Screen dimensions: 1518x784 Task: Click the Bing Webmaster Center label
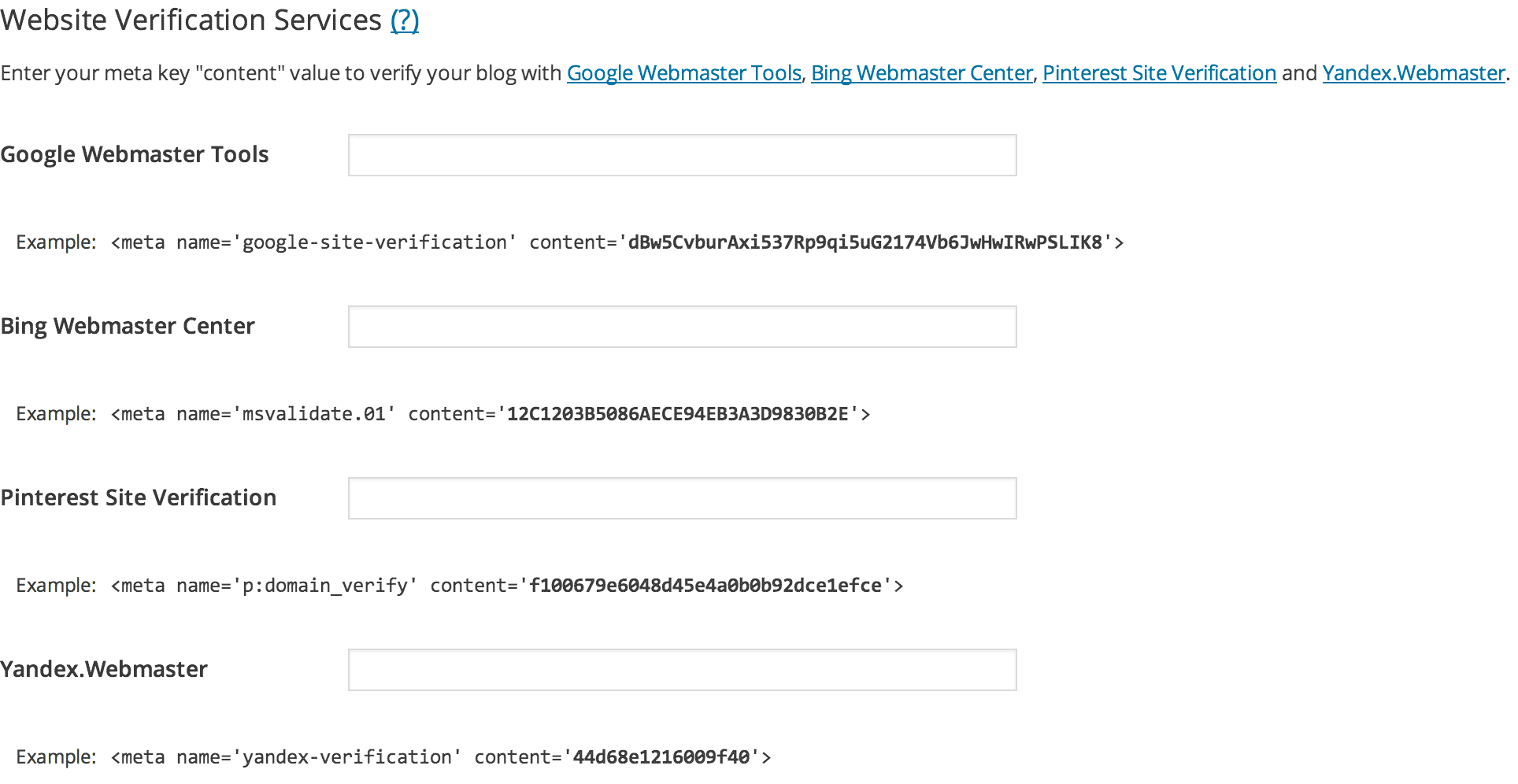point(127,325)
